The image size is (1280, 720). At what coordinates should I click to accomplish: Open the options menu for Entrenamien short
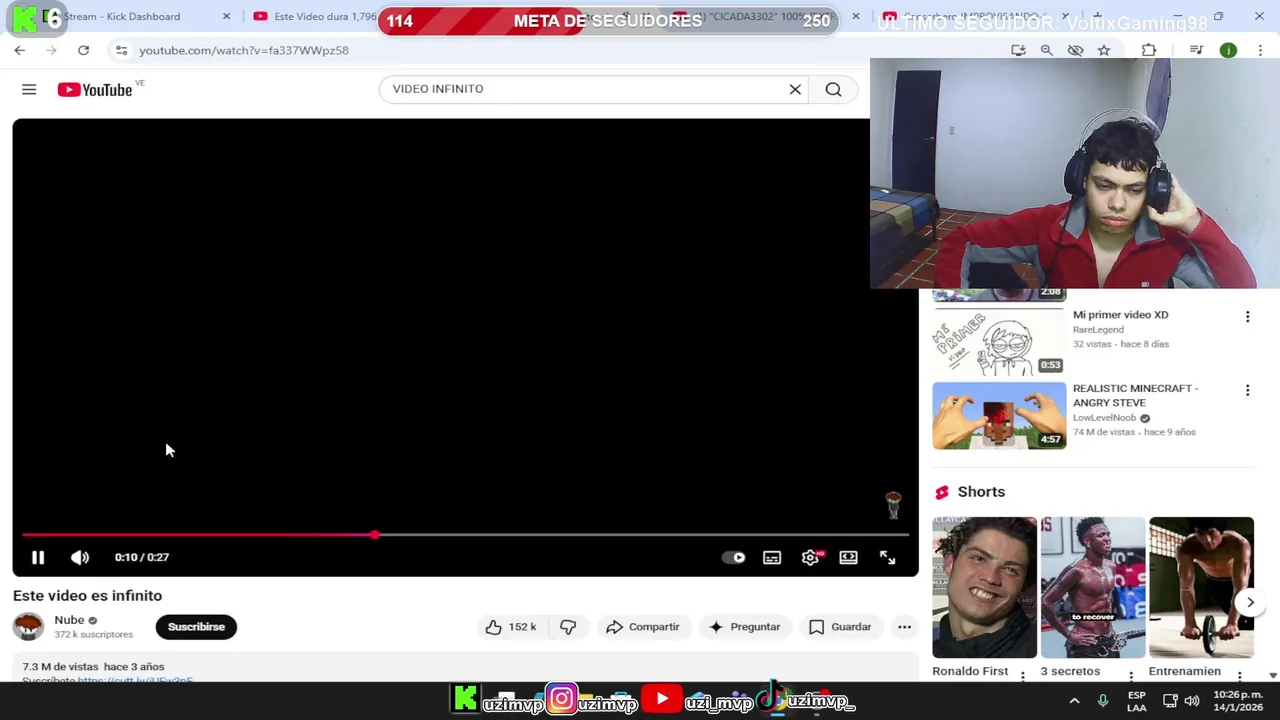click(x=1239, y=677)
